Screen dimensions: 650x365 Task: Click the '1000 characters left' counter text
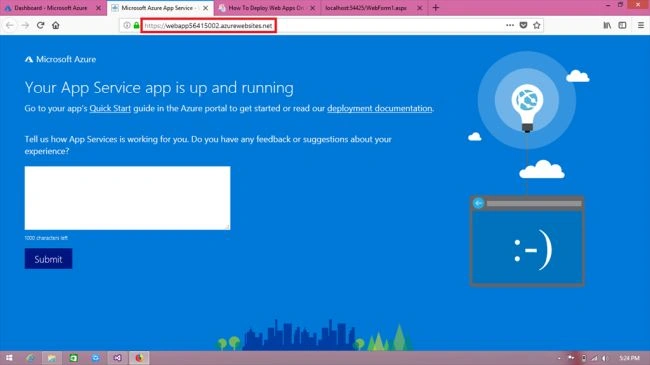pos(46,238)
